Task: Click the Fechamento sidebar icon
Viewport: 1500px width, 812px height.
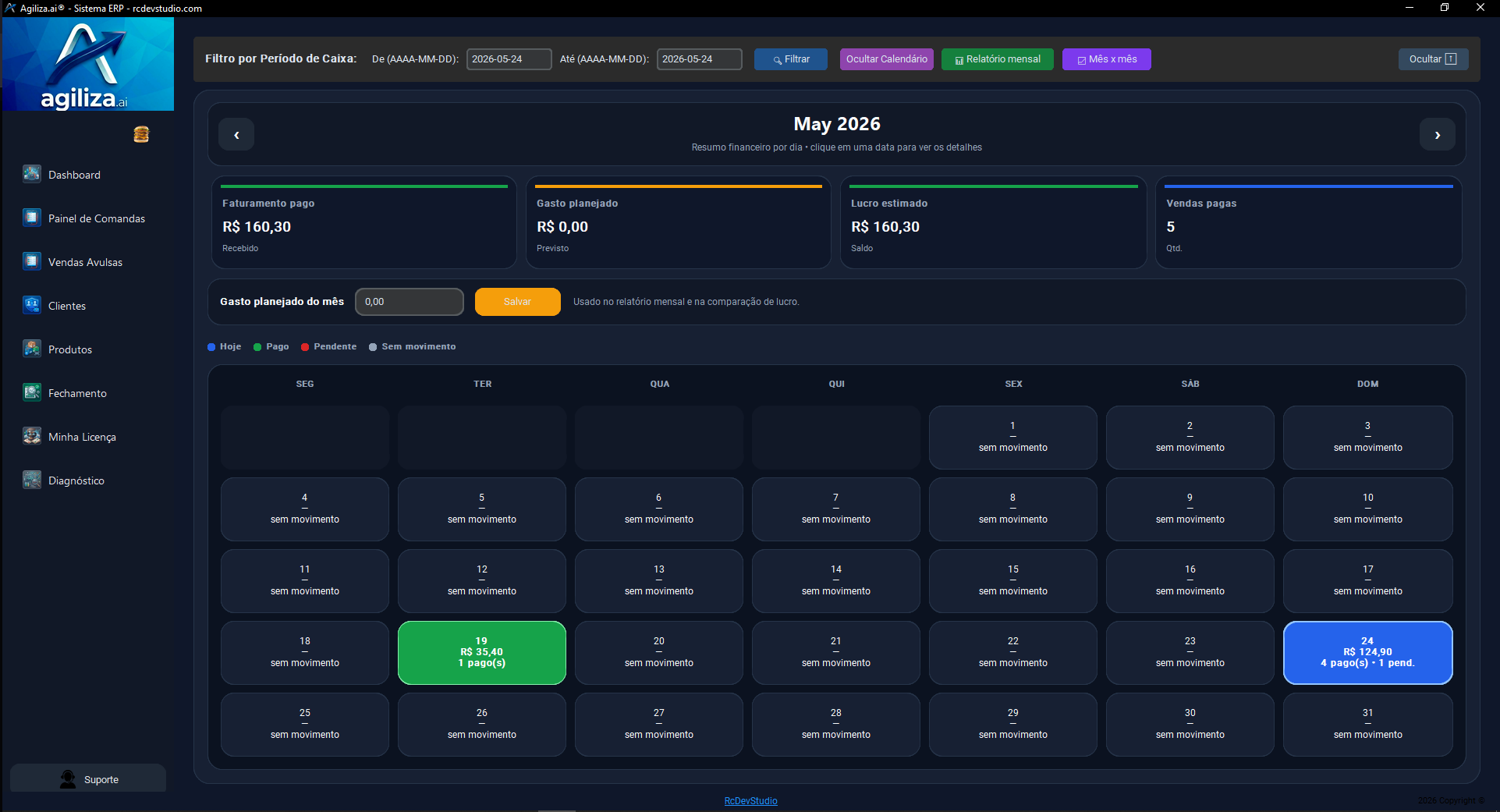Action: [32, 392]
